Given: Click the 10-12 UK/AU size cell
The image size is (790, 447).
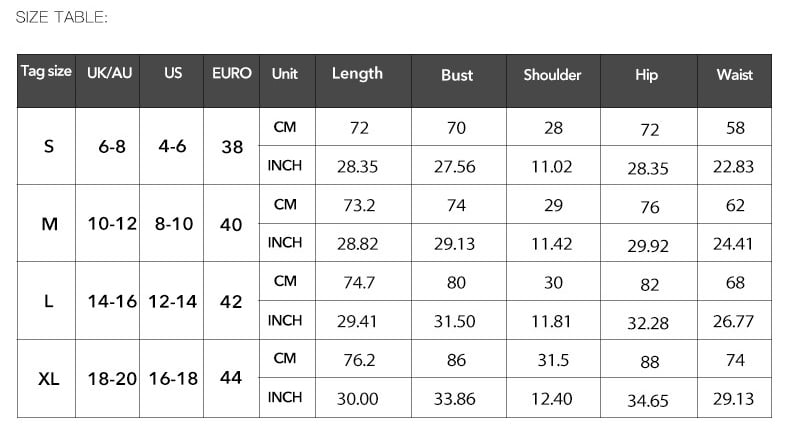Looking at the screenshot, I should (111, 224).
